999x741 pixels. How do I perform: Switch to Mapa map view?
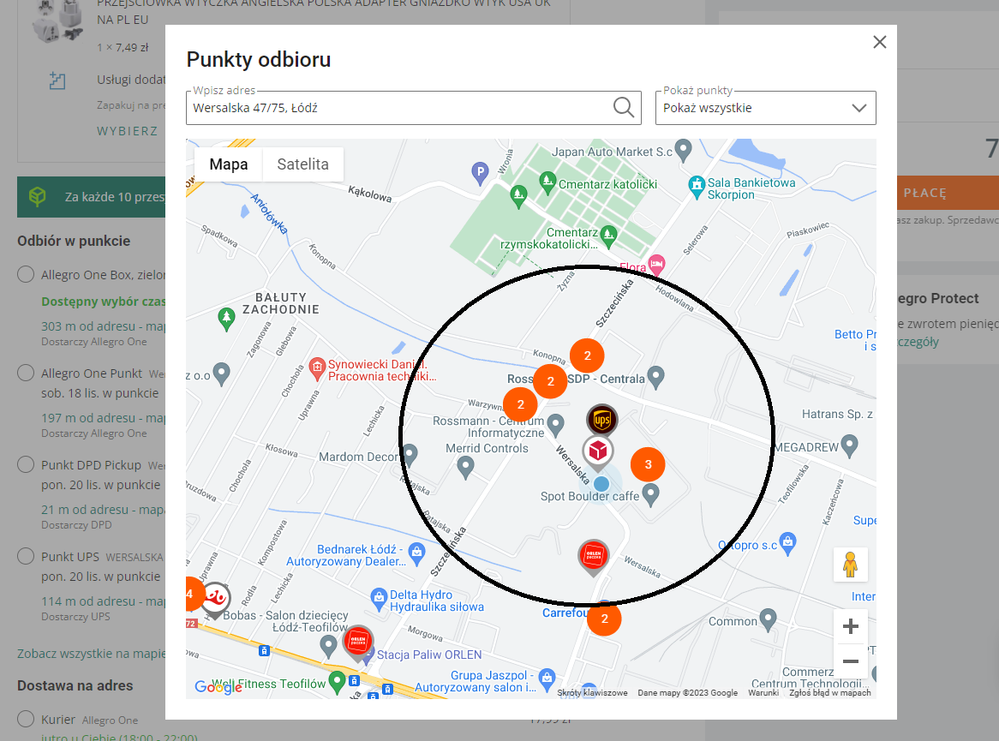pos(228,164)
